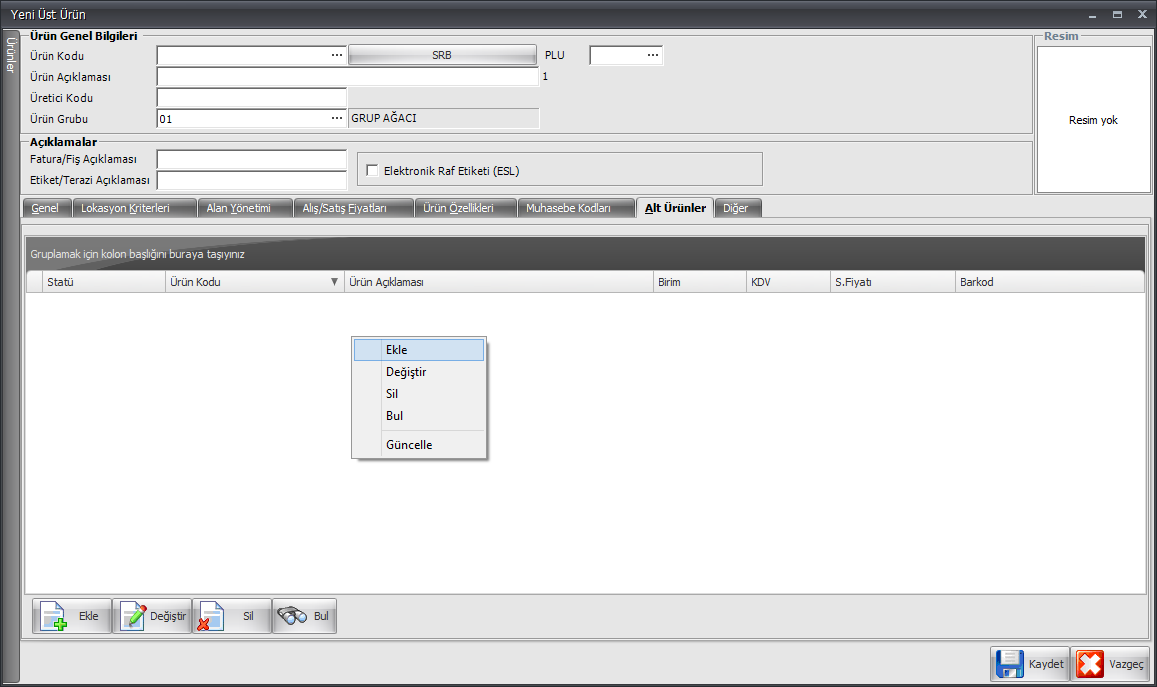The width and height of the screenshot is (1157, 687).
Task: Click the Ürün Açıklaması text field
Action: coord(347,76)
